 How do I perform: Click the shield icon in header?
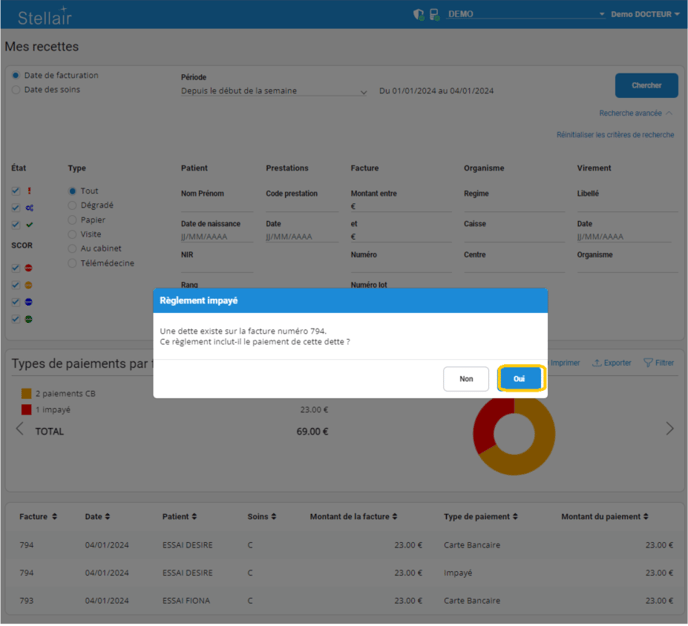[419, 15]
